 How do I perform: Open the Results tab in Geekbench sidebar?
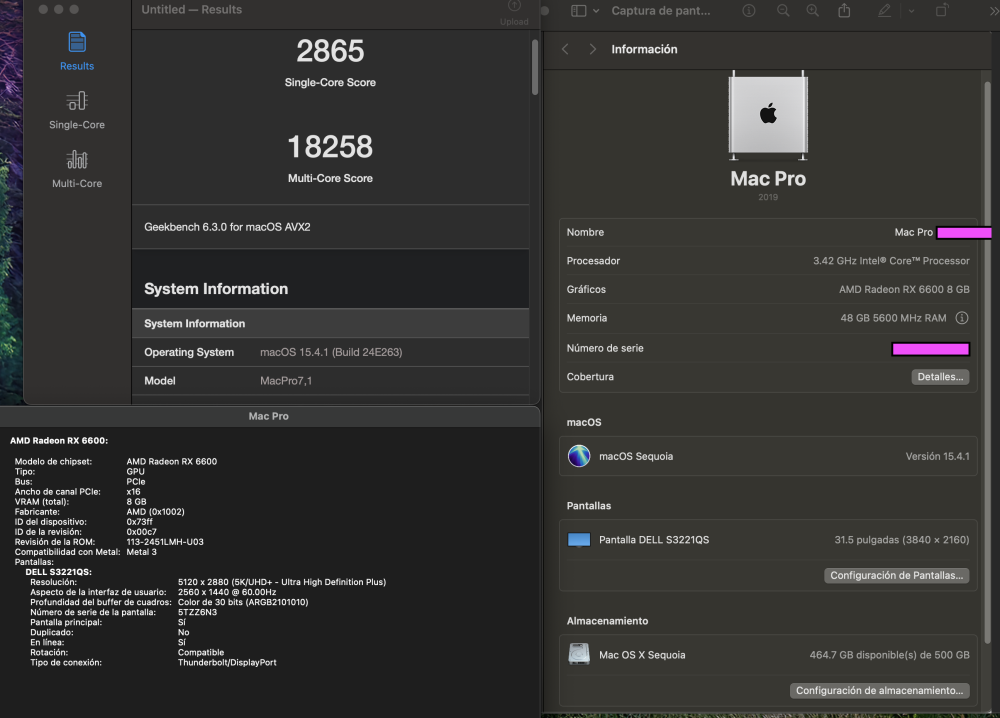77,52
